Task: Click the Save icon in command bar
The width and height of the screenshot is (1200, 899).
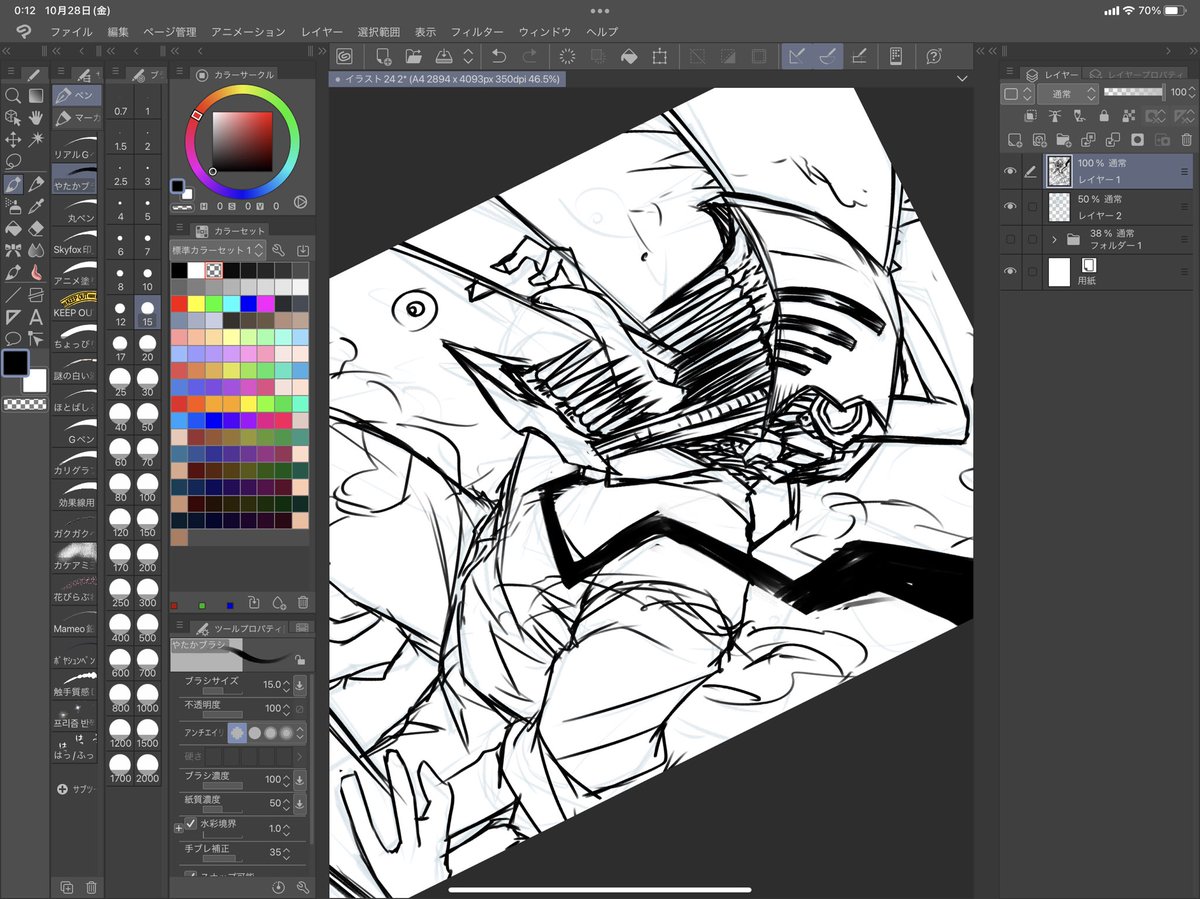Action: [x=444, y=57]
